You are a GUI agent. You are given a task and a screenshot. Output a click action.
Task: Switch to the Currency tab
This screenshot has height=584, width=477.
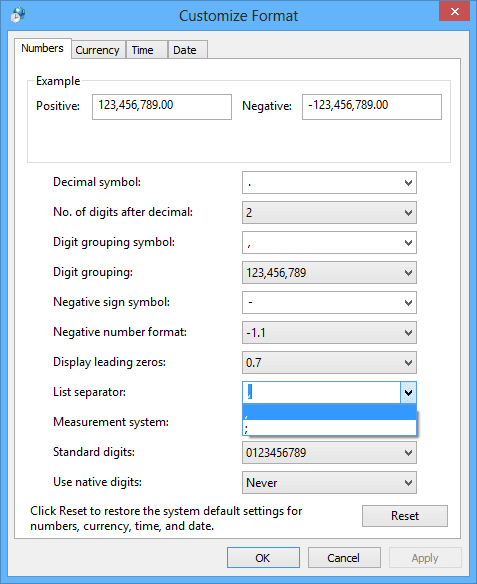click(x=98, y=50)
